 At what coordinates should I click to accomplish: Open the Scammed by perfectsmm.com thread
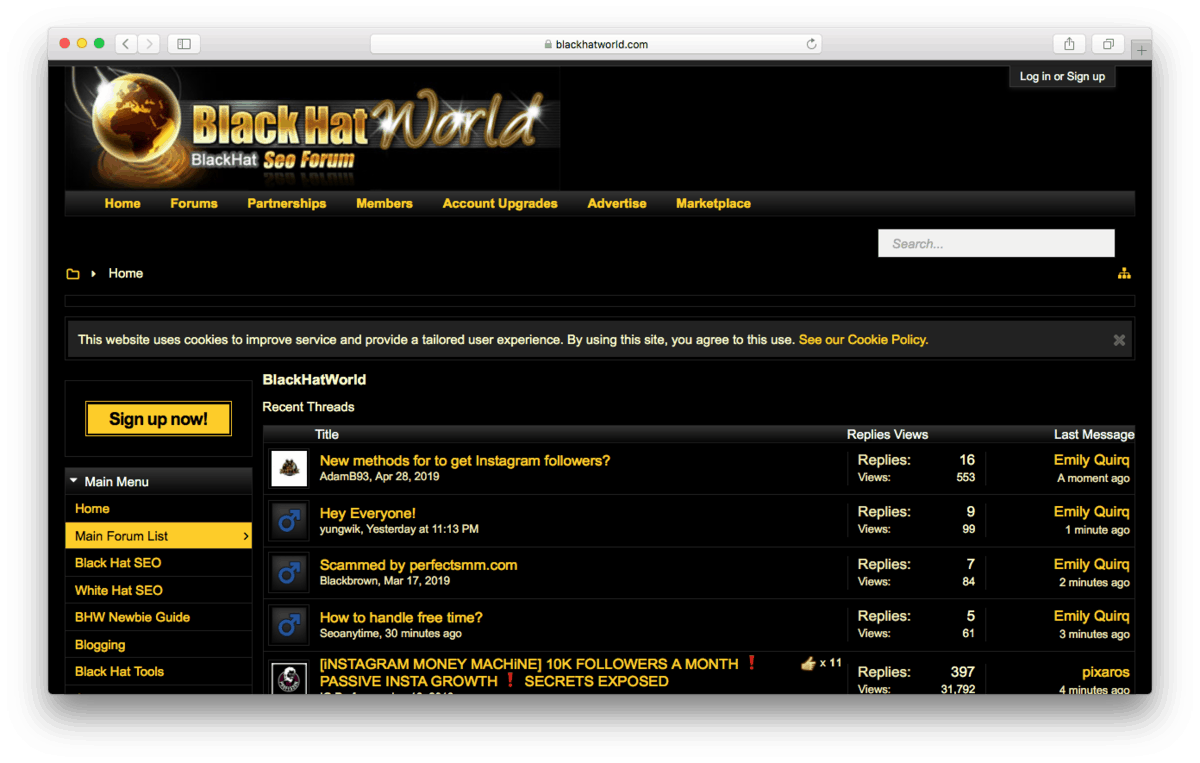(417, 564)
